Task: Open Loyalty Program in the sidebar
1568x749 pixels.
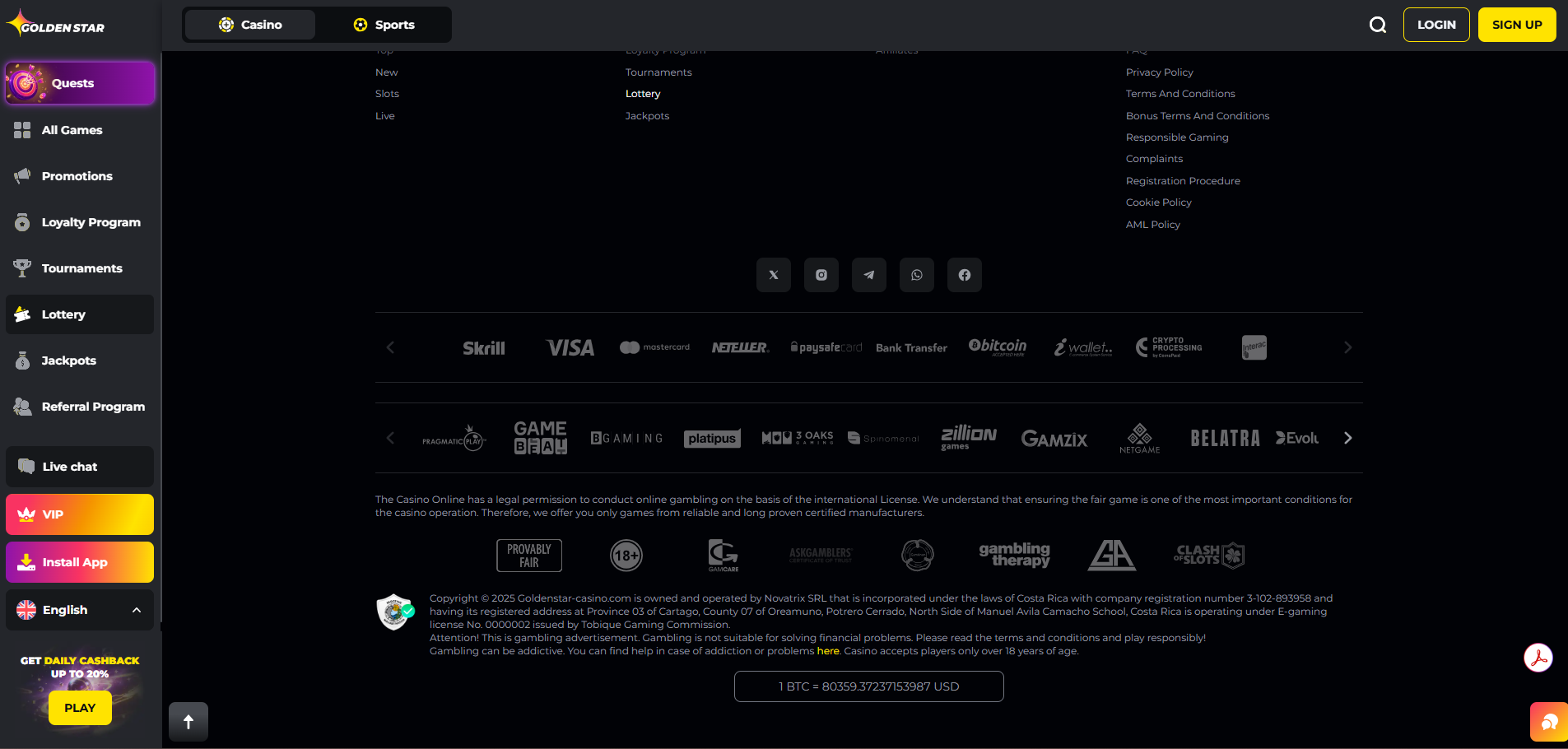Action: point(80,222)
